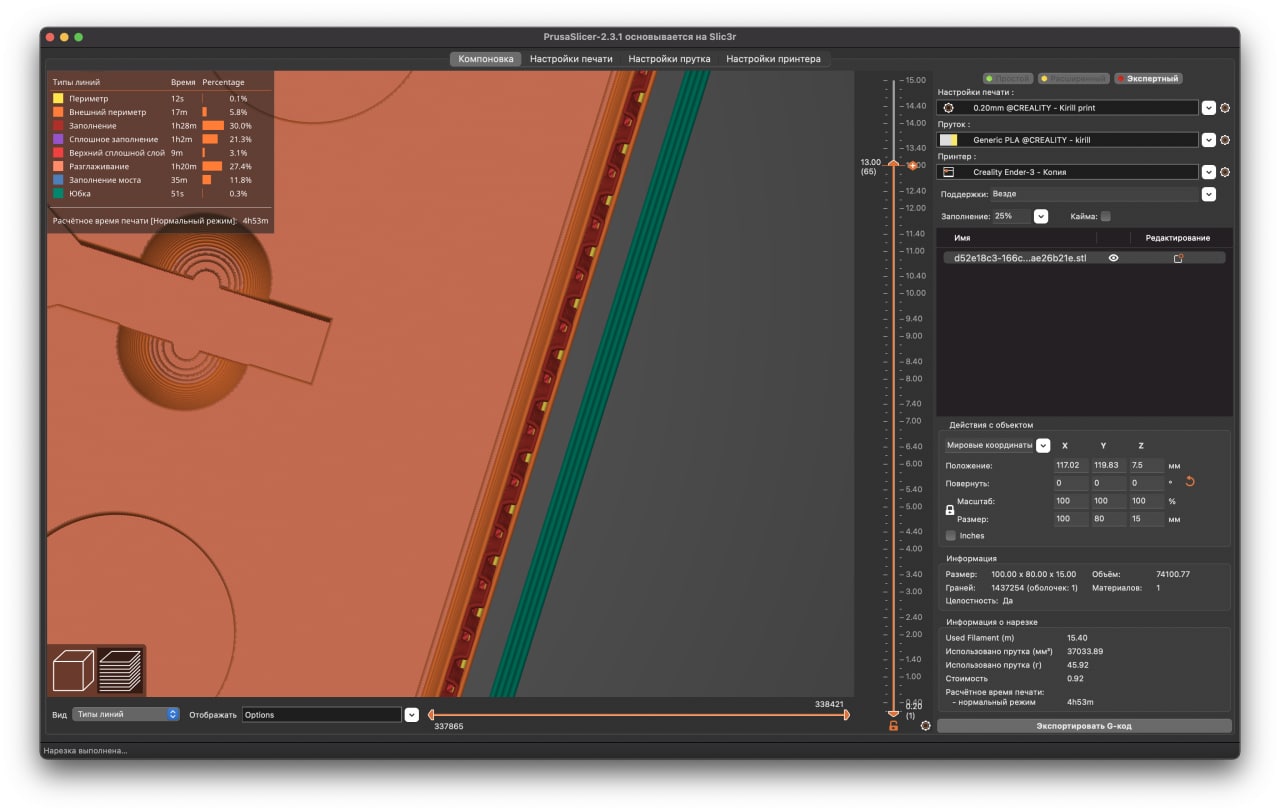The image size is (1280, 812).
Task: Click the edit icon for the stl object
Action: pyautogui.click(x=1178, y=258)
